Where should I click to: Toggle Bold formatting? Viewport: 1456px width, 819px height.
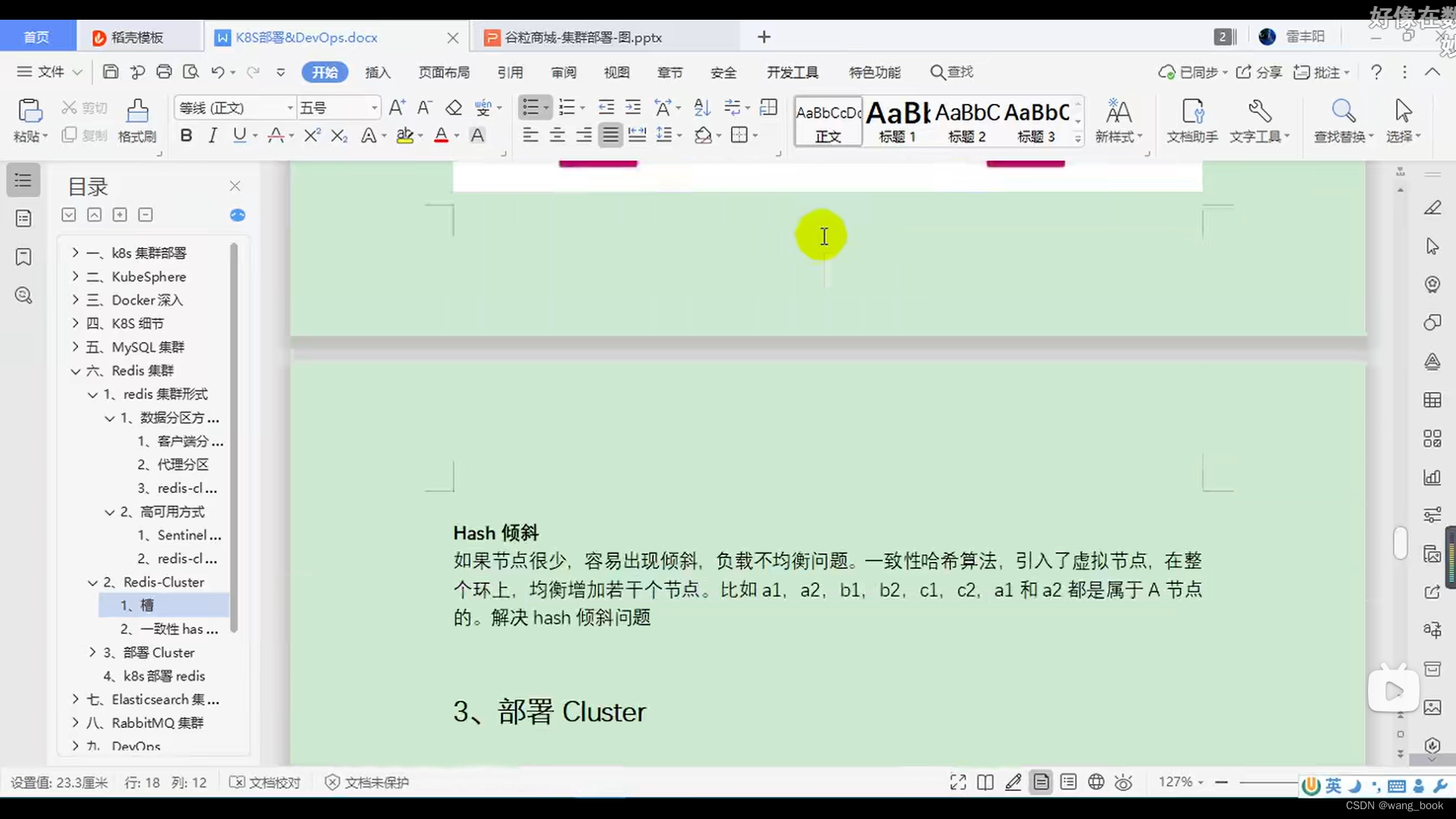[x=186, y=136]
